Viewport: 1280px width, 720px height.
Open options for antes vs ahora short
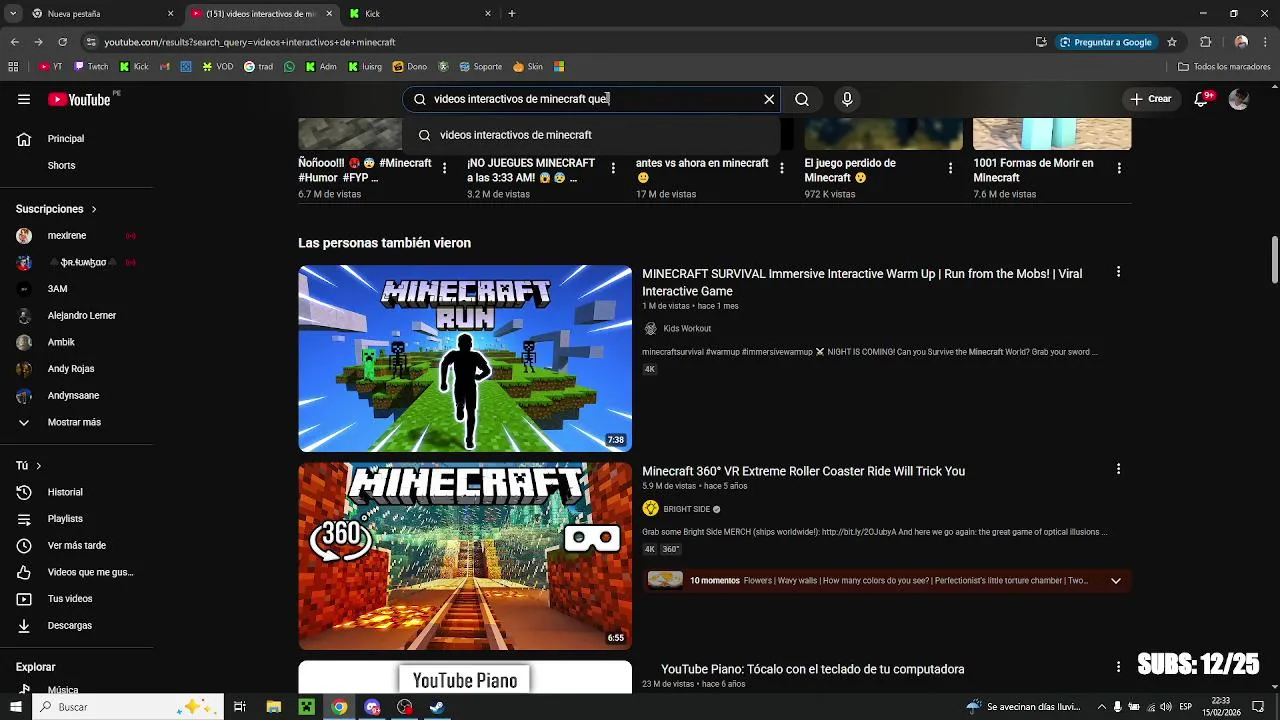[782, 169]
